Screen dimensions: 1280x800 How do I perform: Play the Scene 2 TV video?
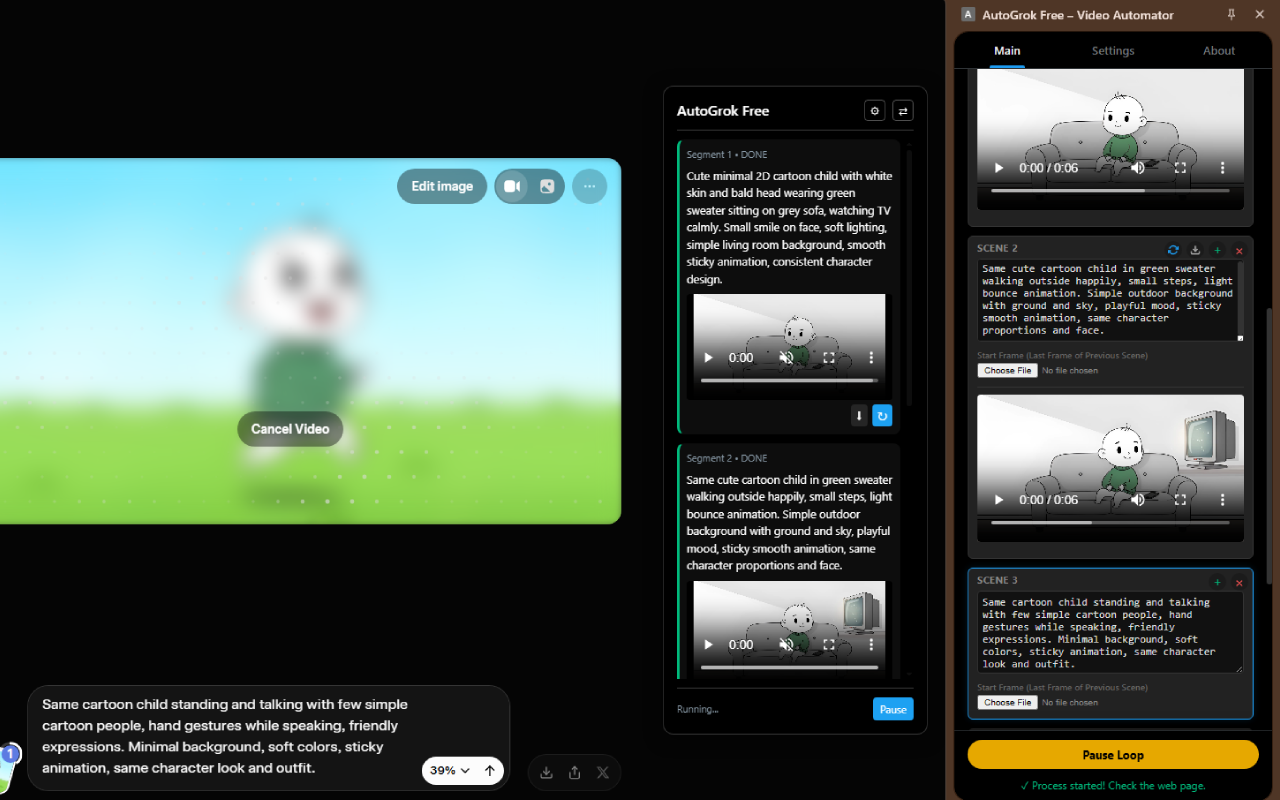point(998,500)
